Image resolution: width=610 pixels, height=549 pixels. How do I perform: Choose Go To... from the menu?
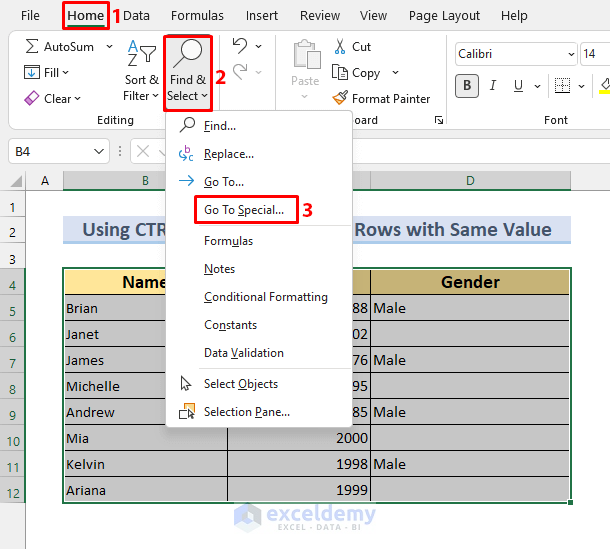[259, 182]
